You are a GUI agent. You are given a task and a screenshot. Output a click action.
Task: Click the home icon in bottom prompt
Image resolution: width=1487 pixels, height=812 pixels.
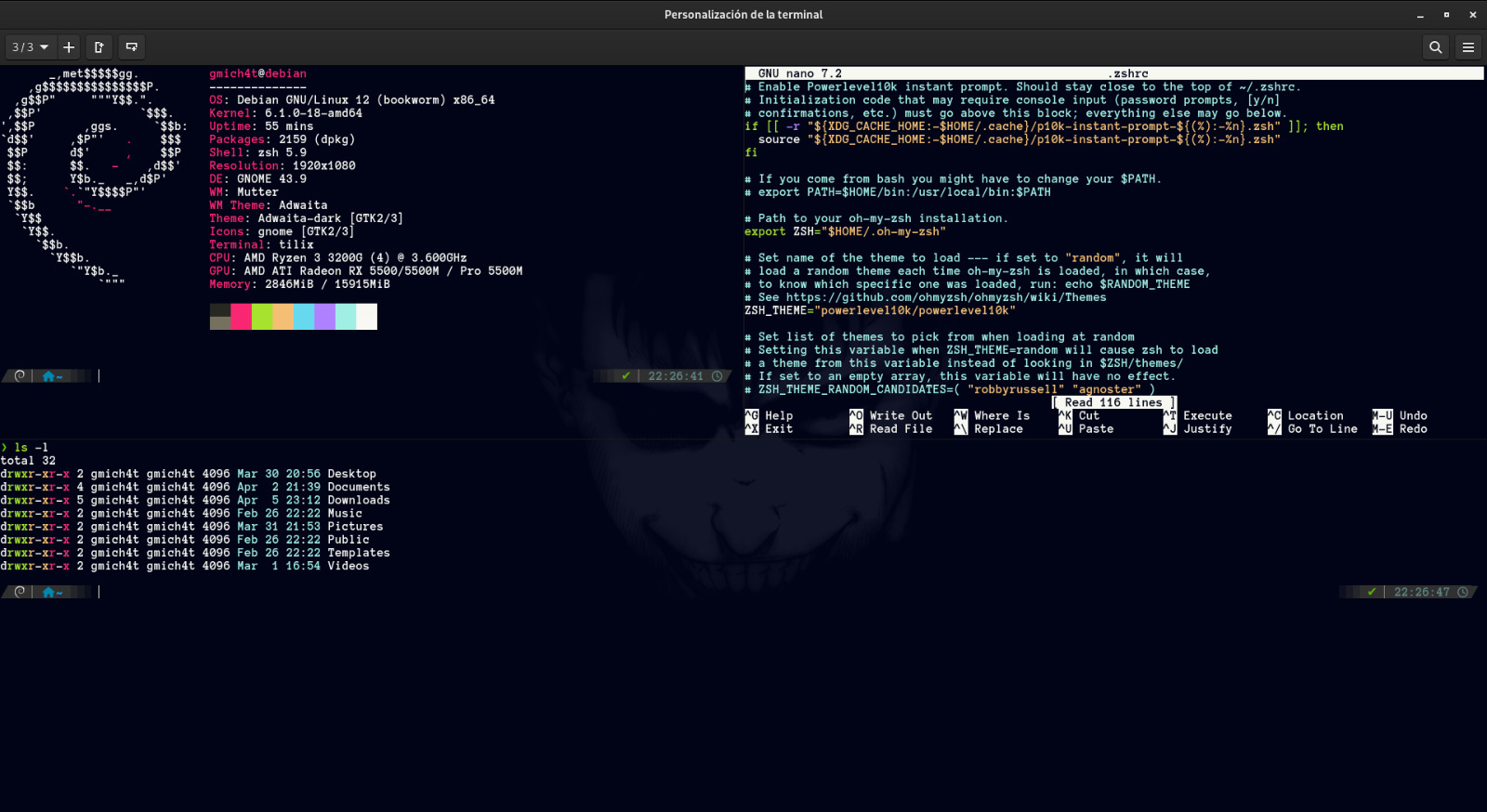[48, 592]
